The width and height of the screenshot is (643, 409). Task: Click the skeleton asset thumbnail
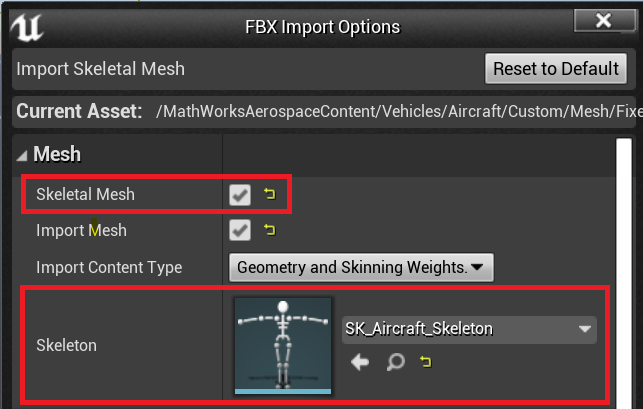point(283,346)
